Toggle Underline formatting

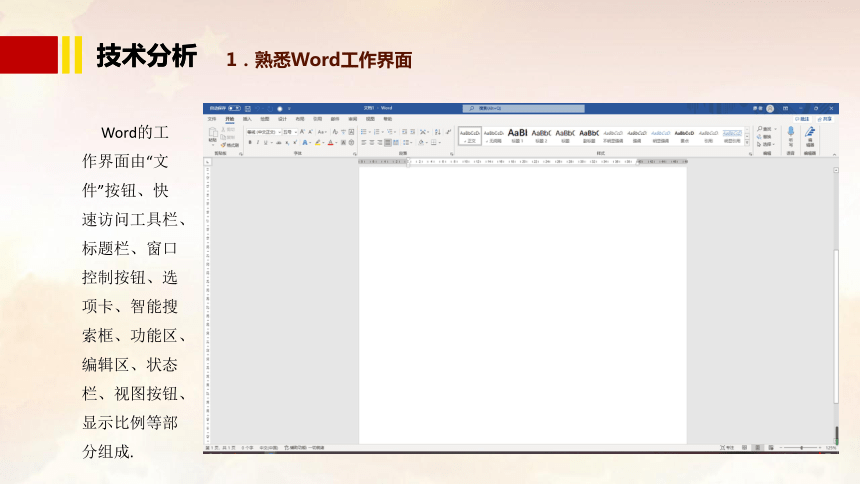(x=265, y=143)
